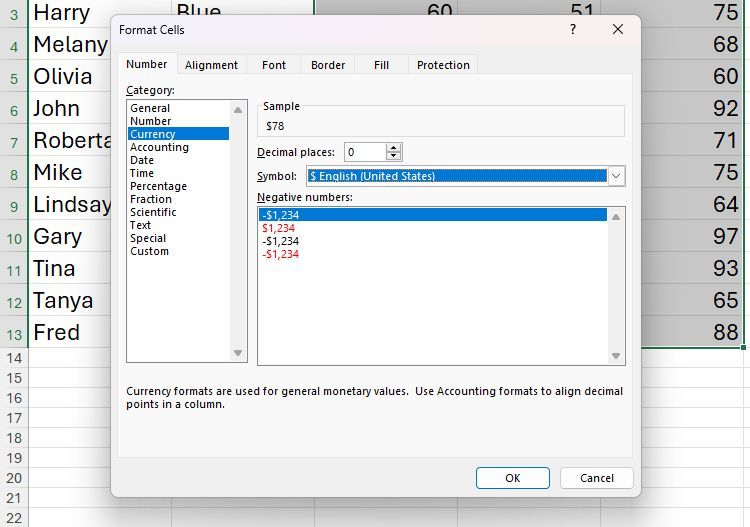The height and width of the screenshot is (527, 750).
Task: Switch to the Fill tab
Action: 381,65
